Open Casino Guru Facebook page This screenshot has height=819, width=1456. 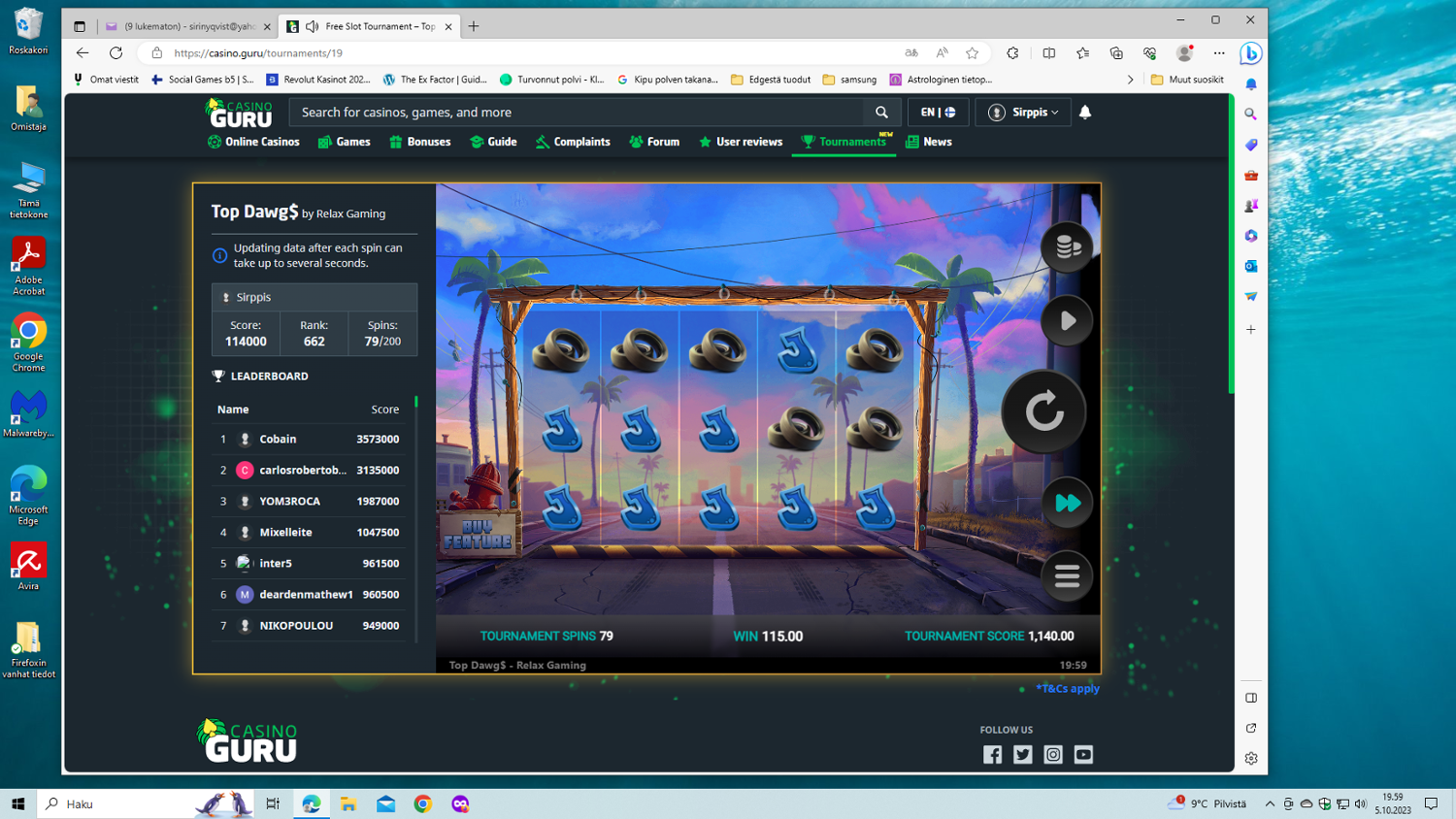[992, 754]
